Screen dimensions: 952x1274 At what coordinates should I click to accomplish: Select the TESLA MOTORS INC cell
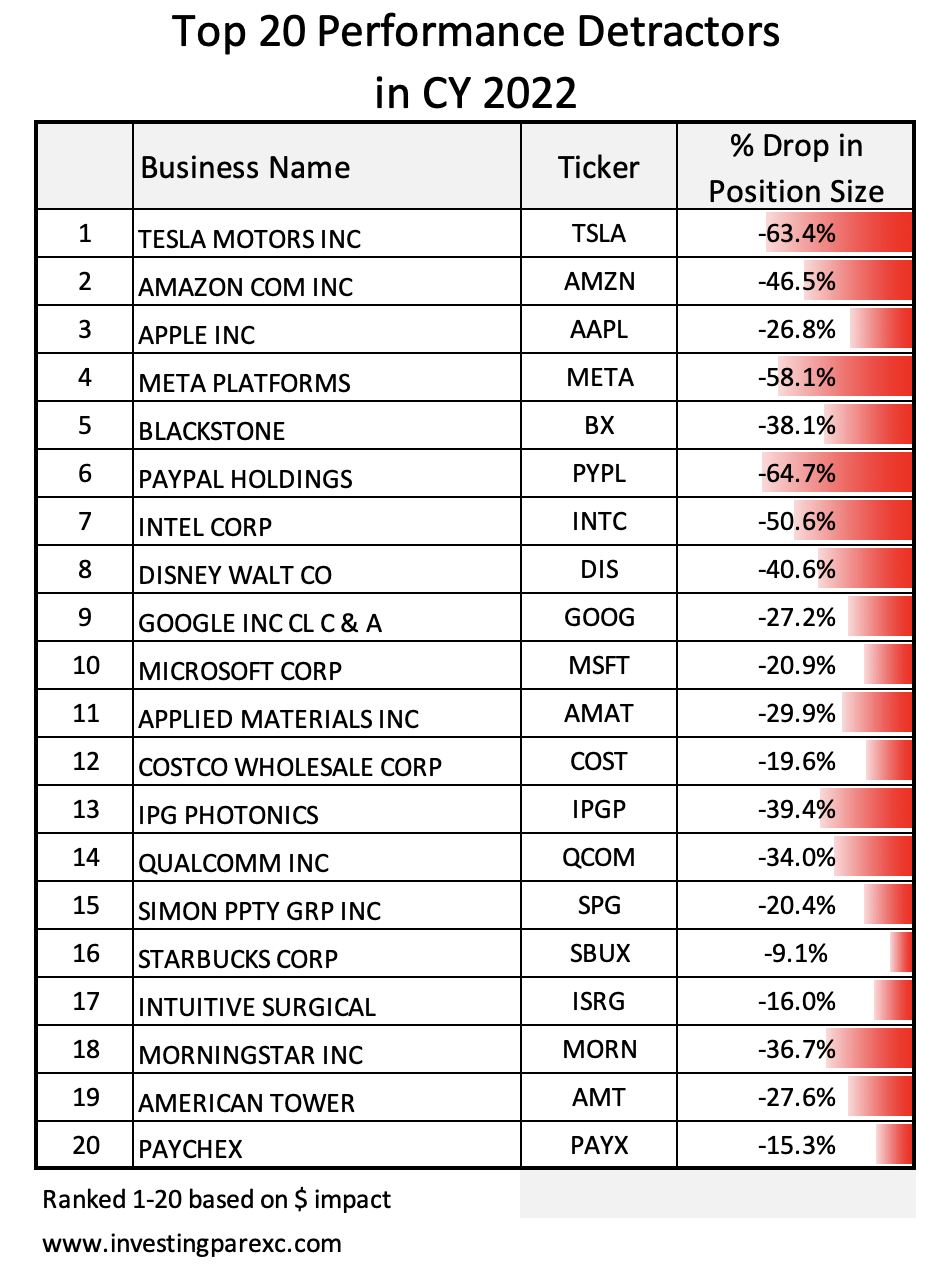click(x=327, y=233)
